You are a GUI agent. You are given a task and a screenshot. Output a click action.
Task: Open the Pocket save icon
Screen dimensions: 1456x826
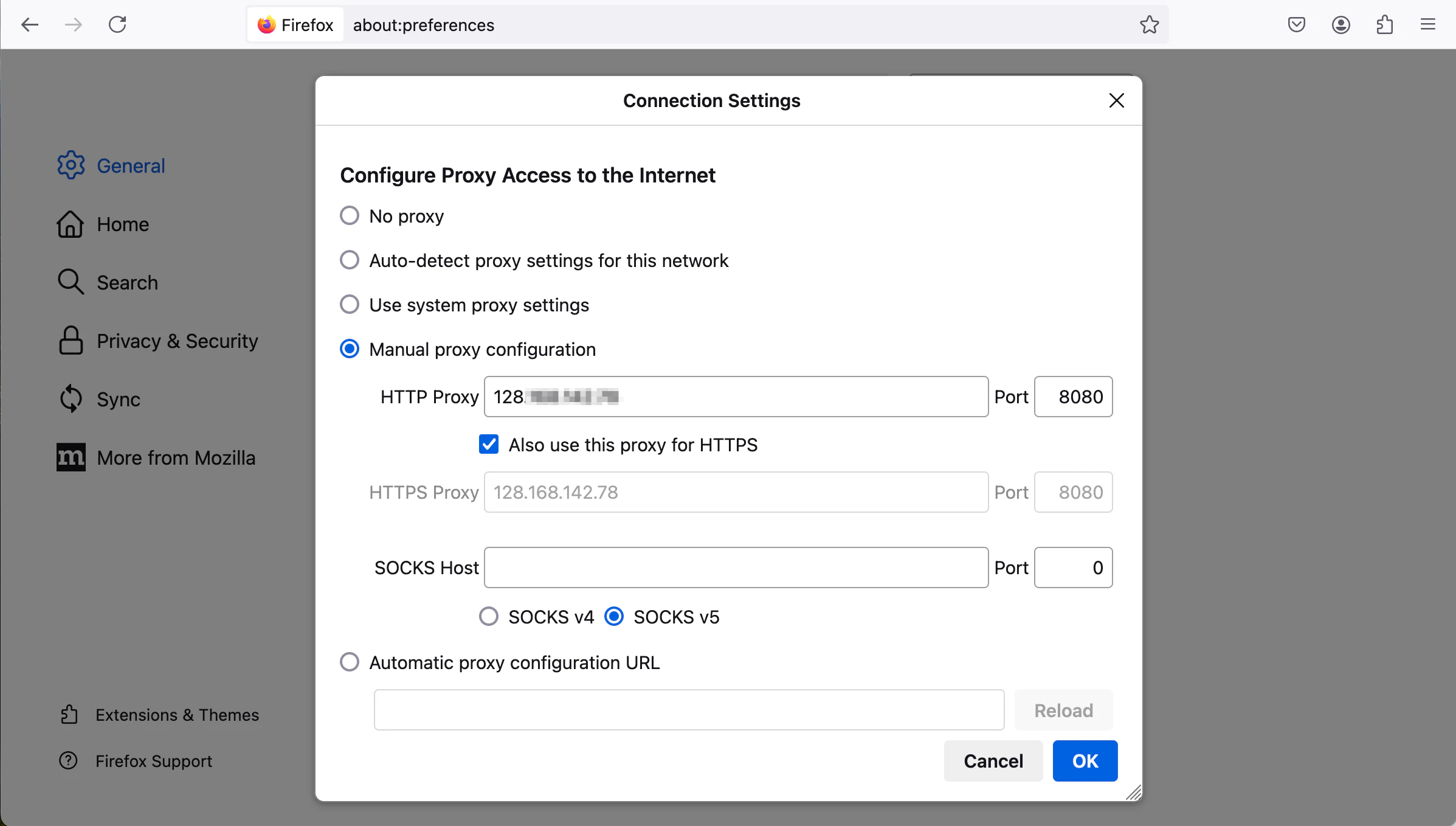click(x=1296, y=25)
